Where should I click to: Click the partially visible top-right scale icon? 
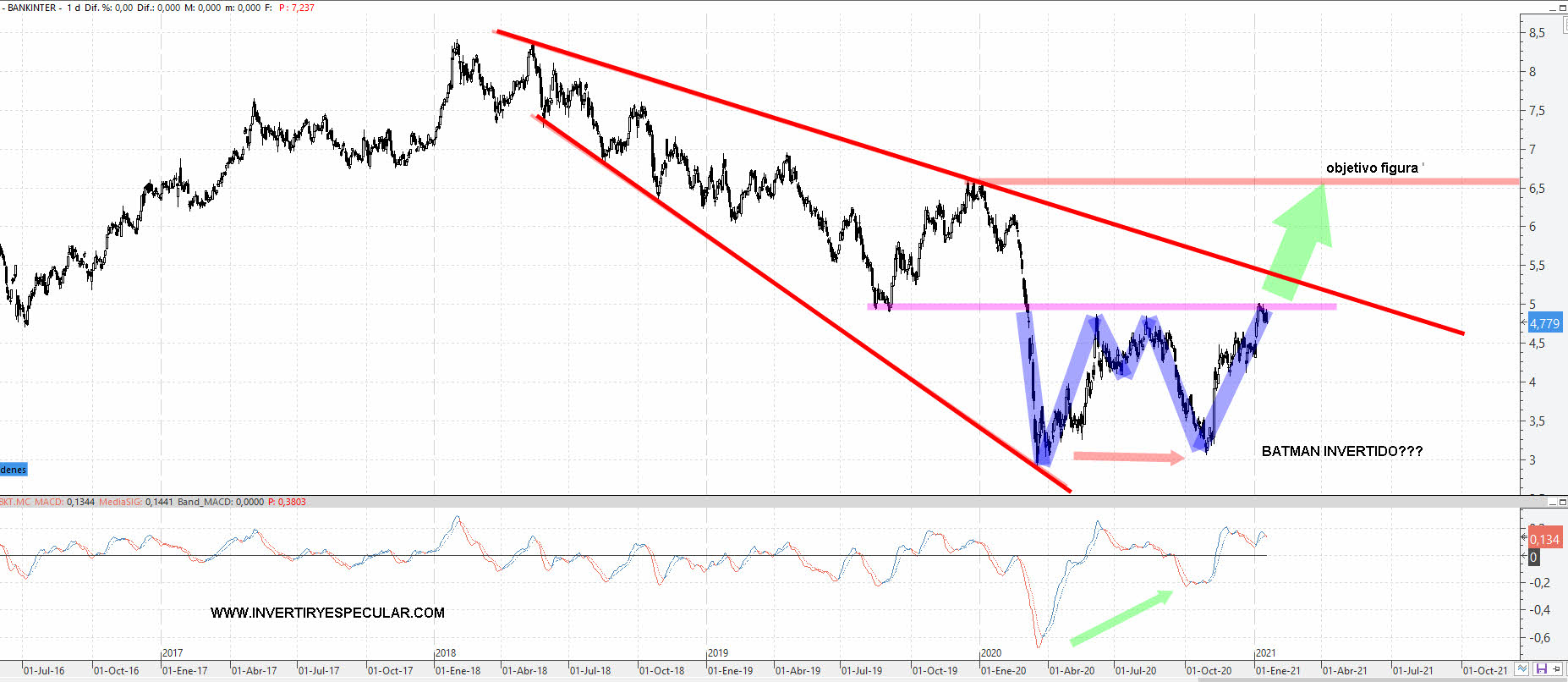pyautogui.click(x=1564, y=26)
